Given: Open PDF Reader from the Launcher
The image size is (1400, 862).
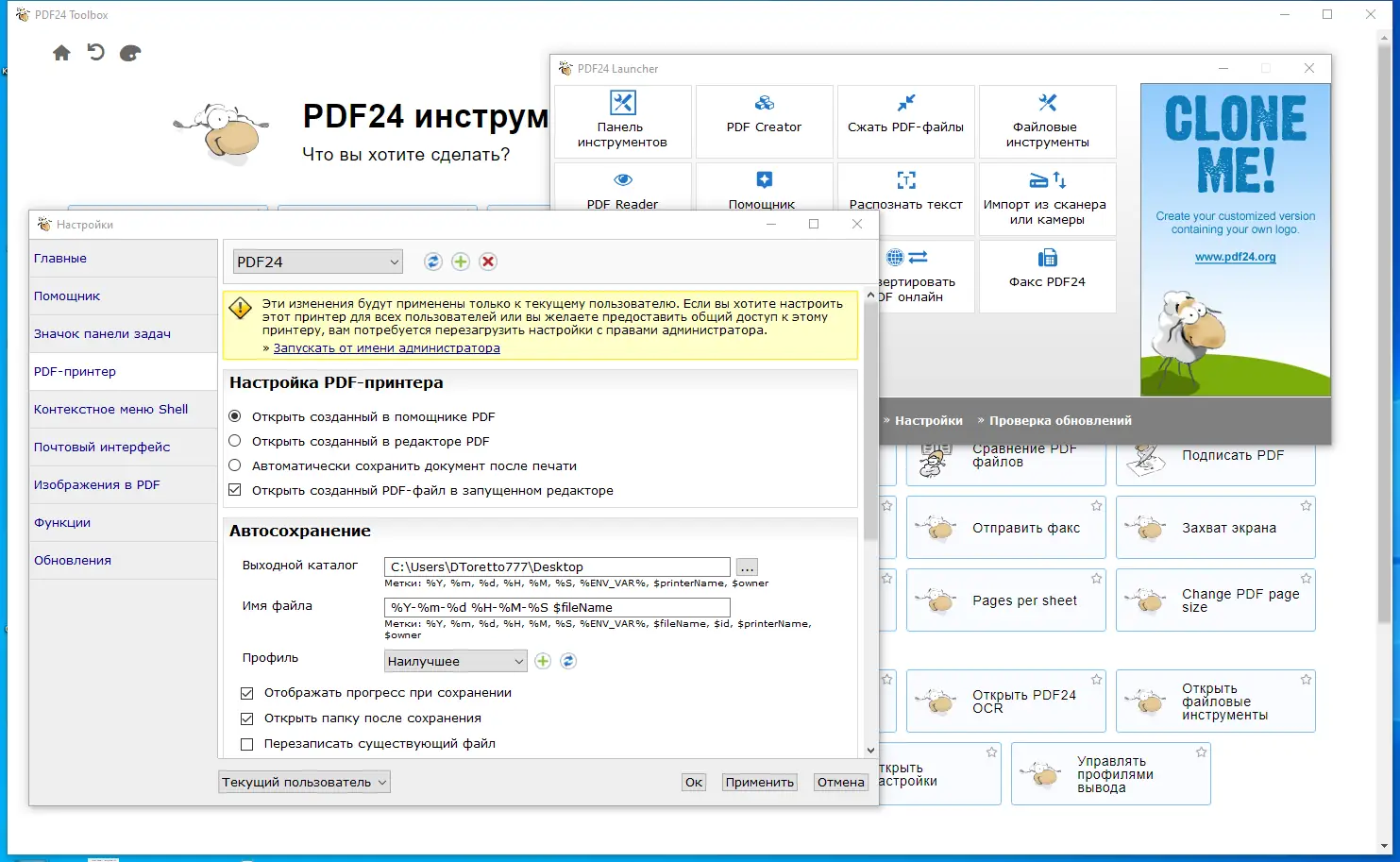Looking at the screenshot, I should tap(622, 187).
